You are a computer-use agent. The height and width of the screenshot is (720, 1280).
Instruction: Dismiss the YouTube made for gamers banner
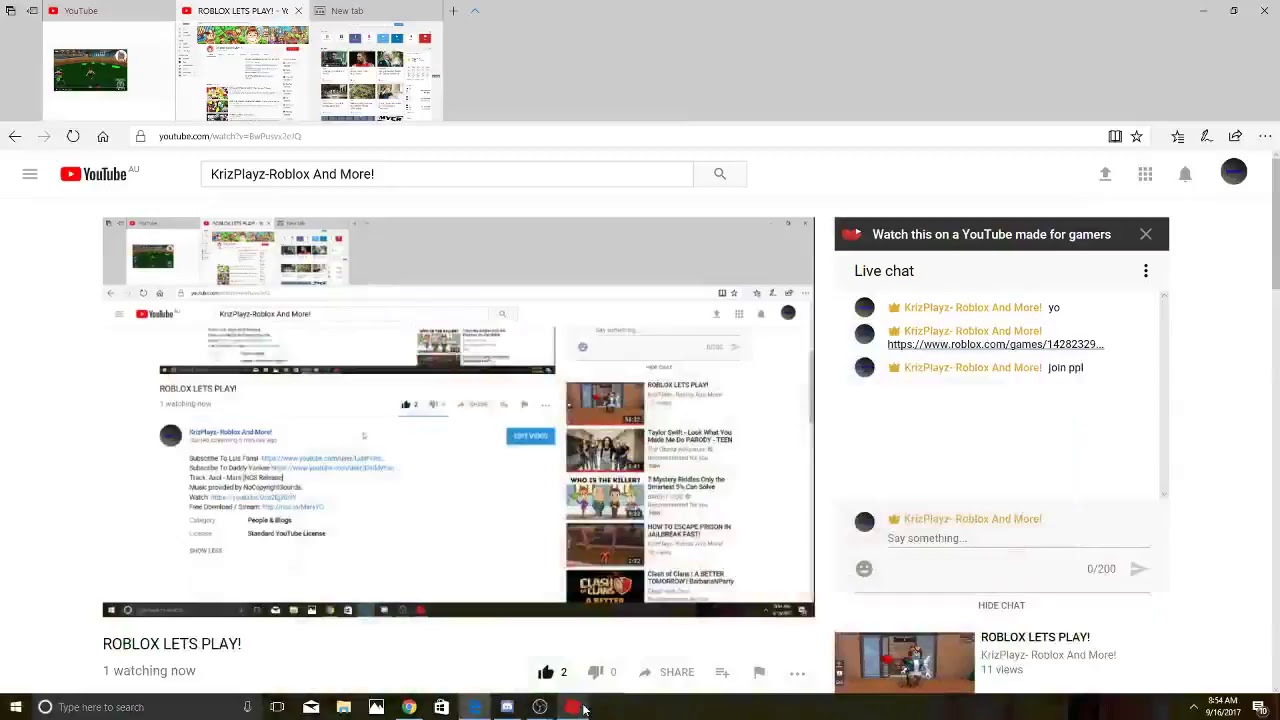click(x=1146, y=234)
